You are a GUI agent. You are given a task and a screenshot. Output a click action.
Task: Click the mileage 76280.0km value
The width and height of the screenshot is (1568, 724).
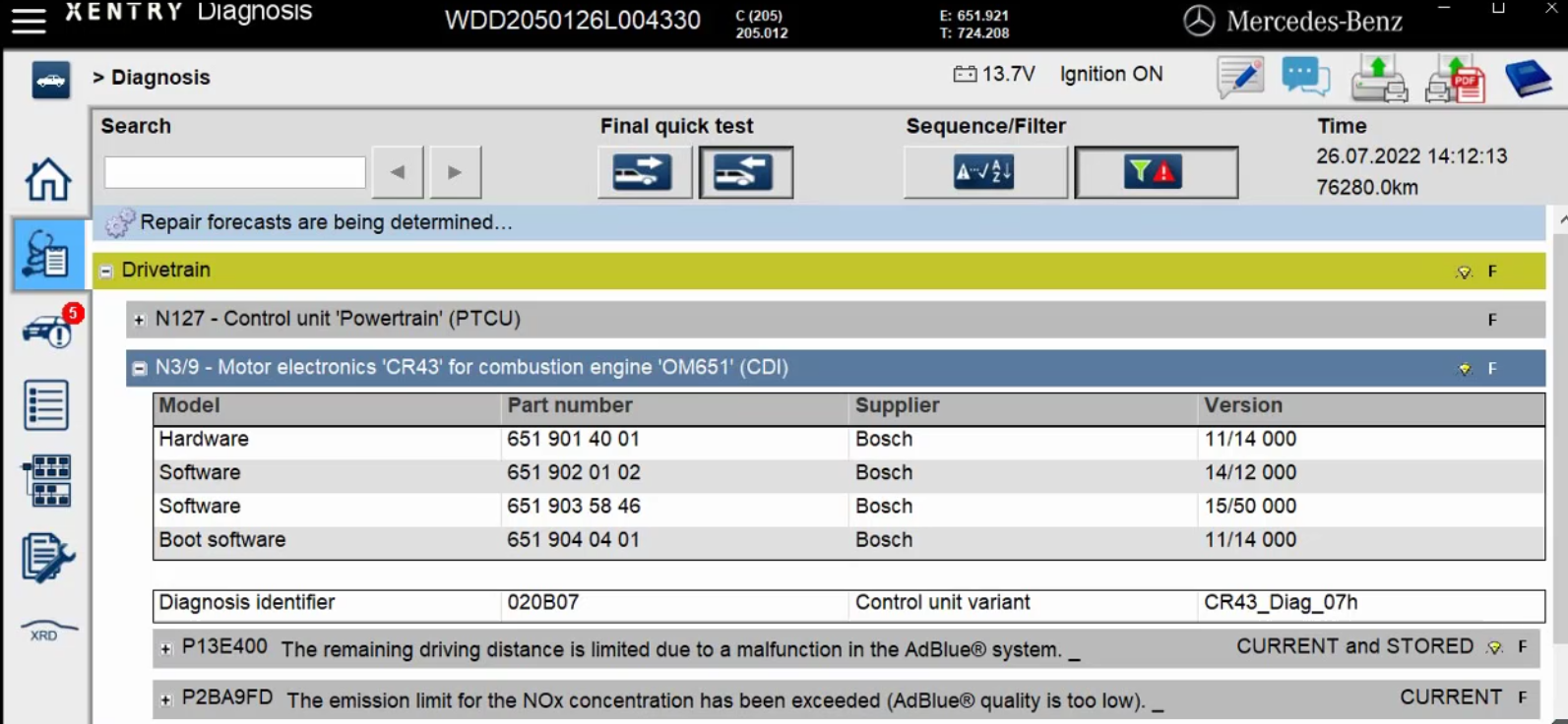1367,187
